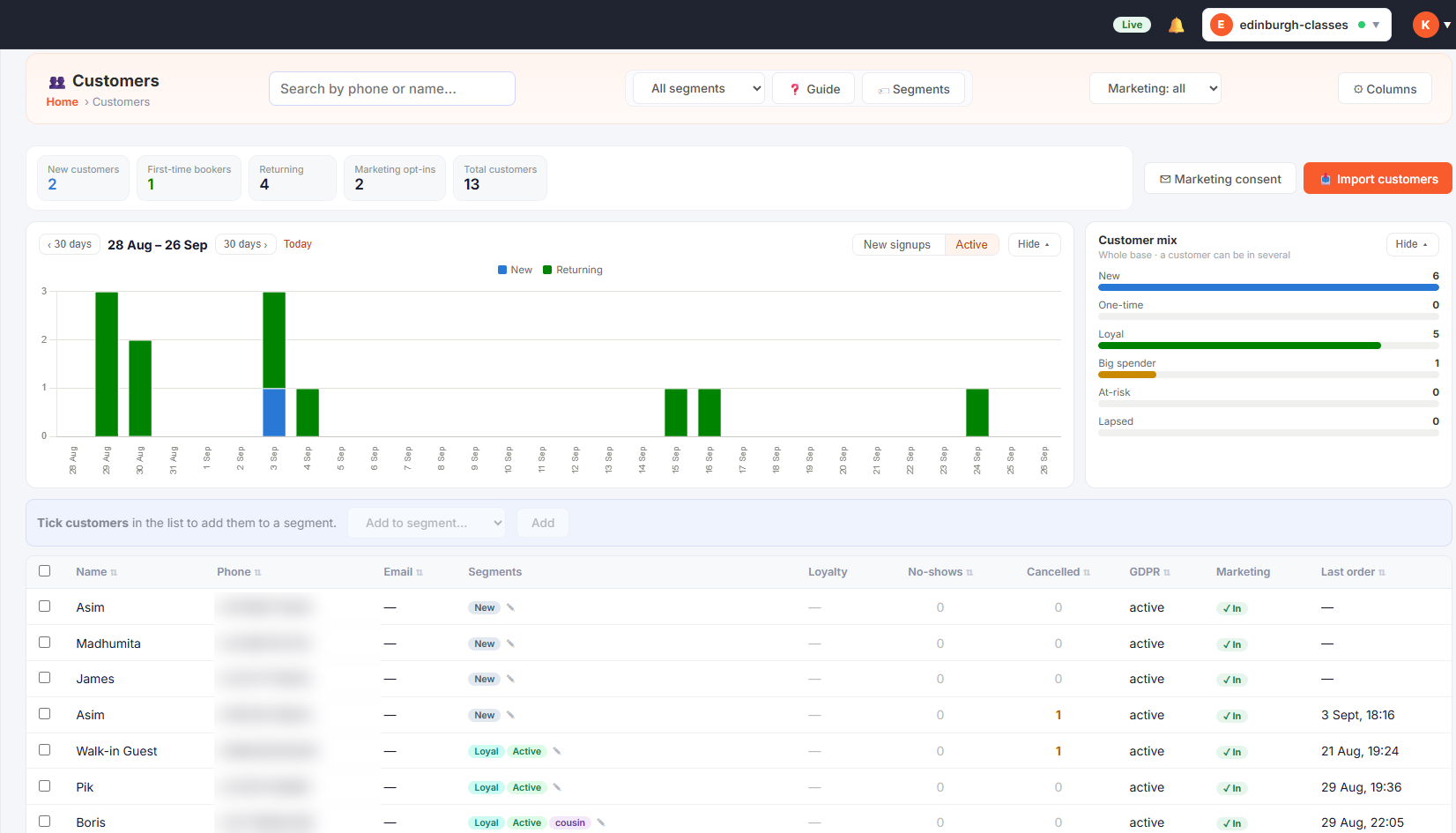The height and width of the screenshot is (833, 1456).
Task: Switch chart to New signups tab
Action: tap(897, 244)
